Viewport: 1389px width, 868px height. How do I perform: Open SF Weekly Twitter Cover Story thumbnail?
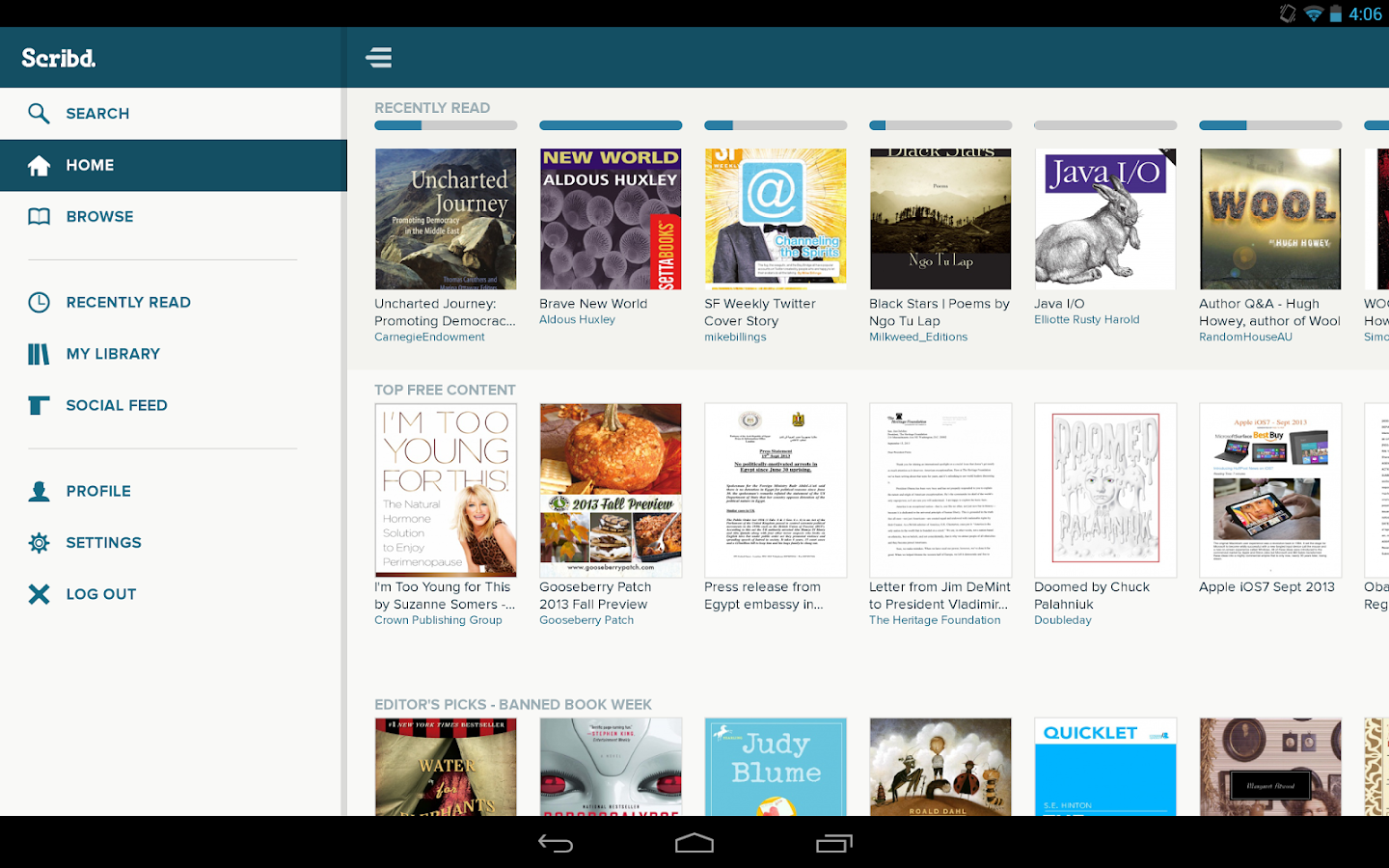tap(776, 219)
